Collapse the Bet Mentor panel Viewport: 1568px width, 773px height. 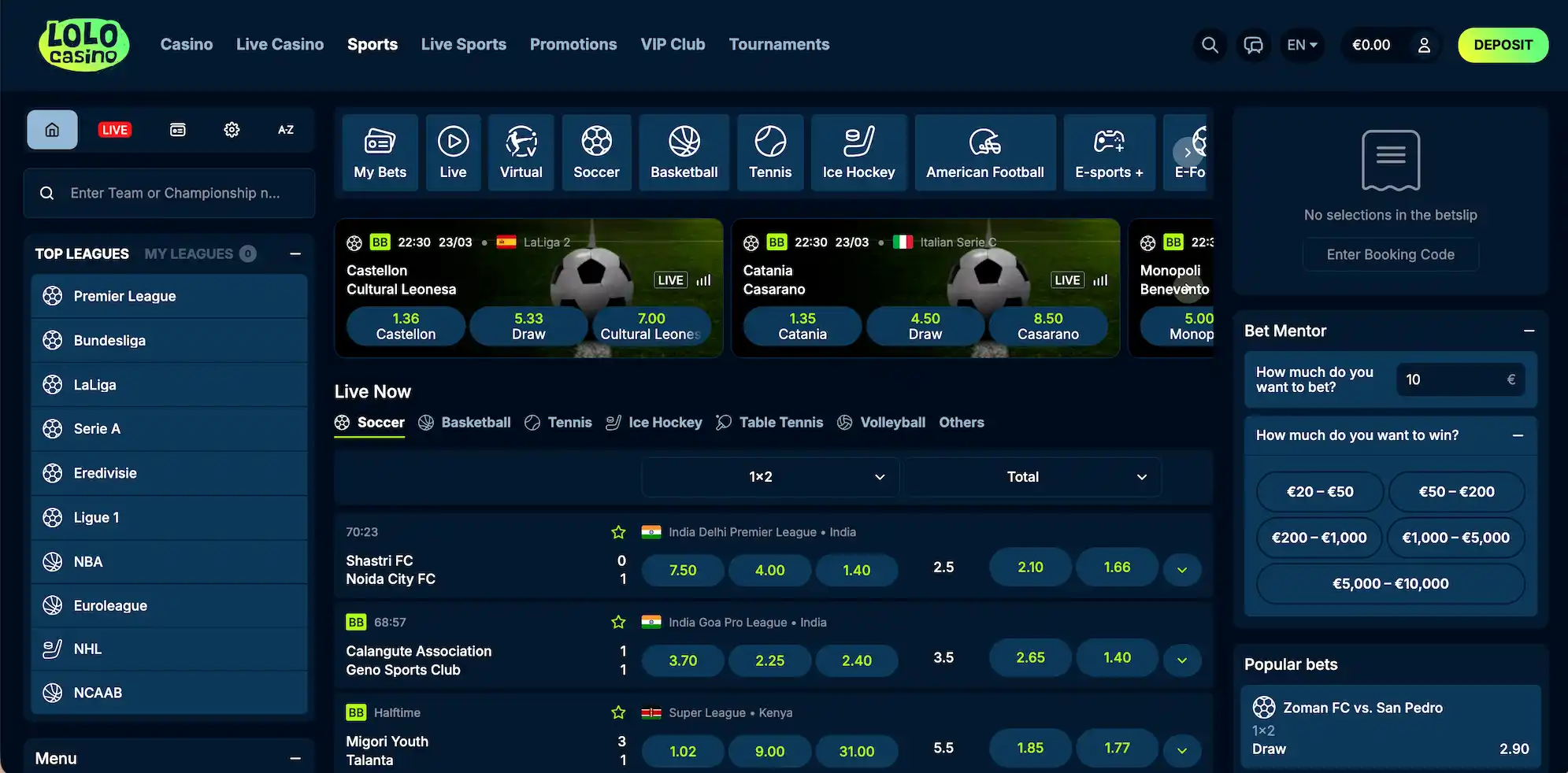click(x=1529, y=331)
